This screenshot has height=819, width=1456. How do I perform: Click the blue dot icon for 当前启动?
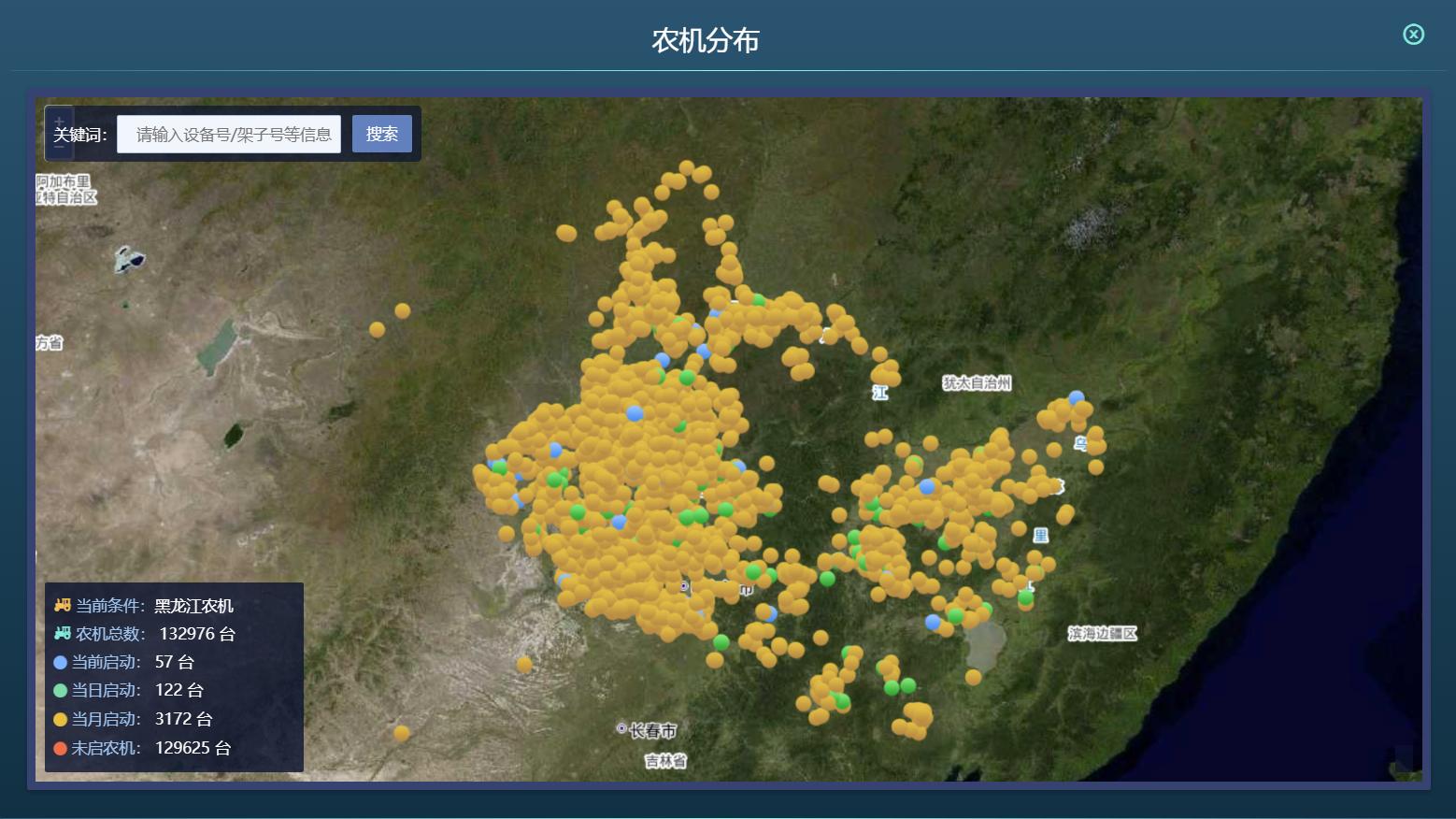(x=59, y=661)
